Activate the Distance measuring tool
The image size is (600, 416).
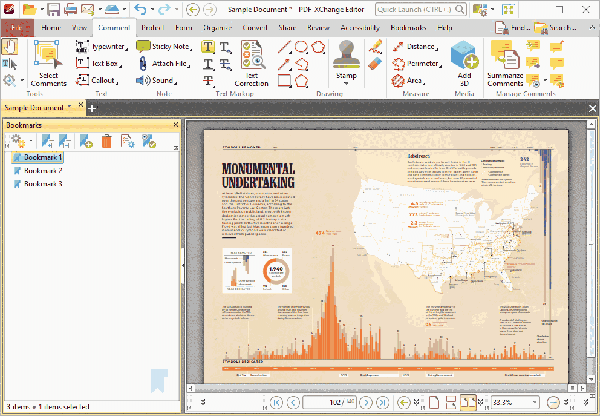tap(417, 46)
